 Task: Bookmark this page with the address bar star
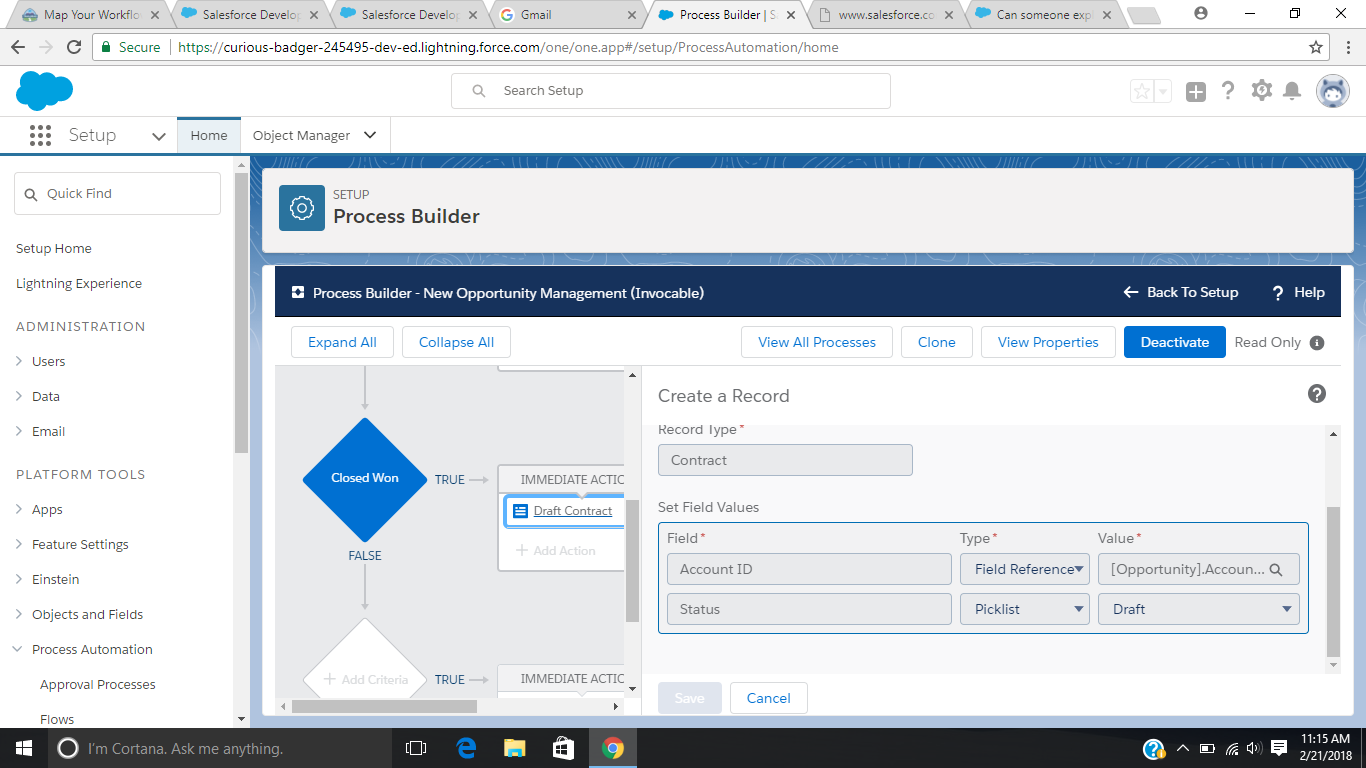pyautogui.click(x=1316, y=47)
